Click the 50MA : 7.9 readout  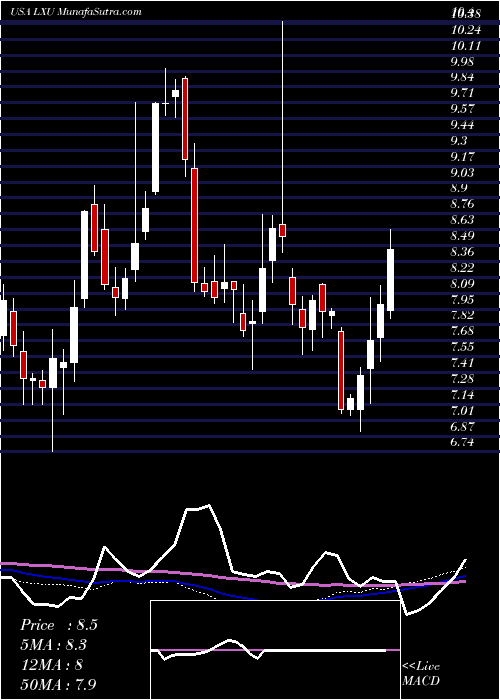(x=58, y=684)
